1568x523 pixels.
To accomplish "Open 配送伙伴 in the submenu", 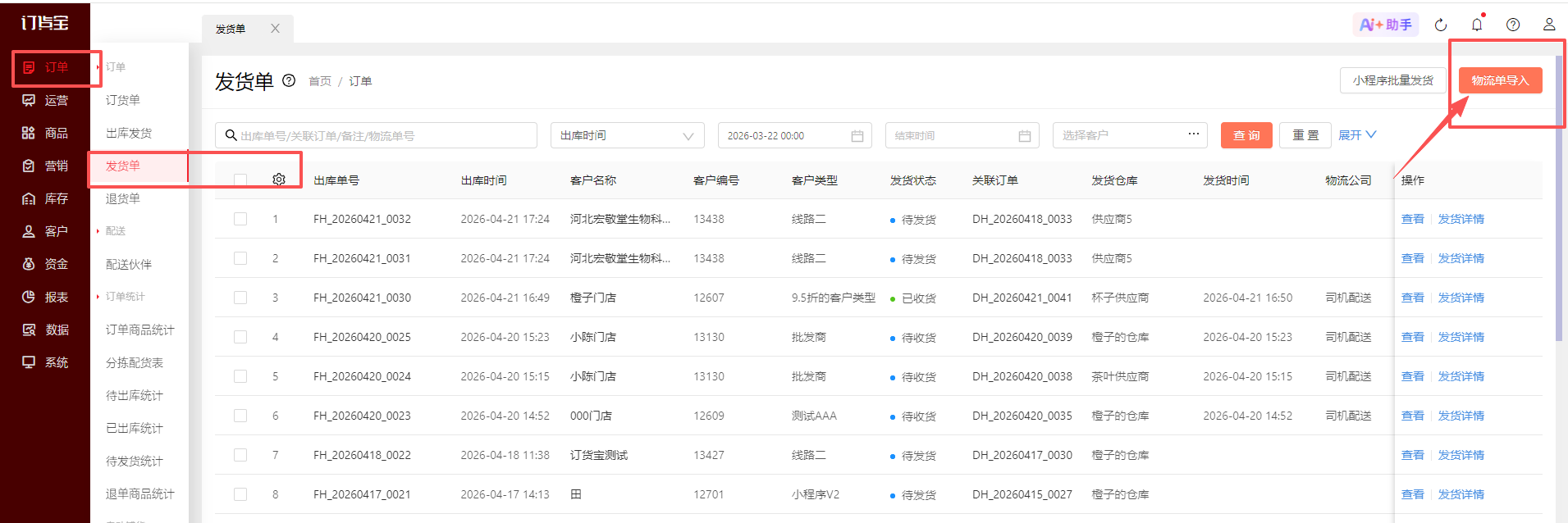I will [x=129, y=264].
